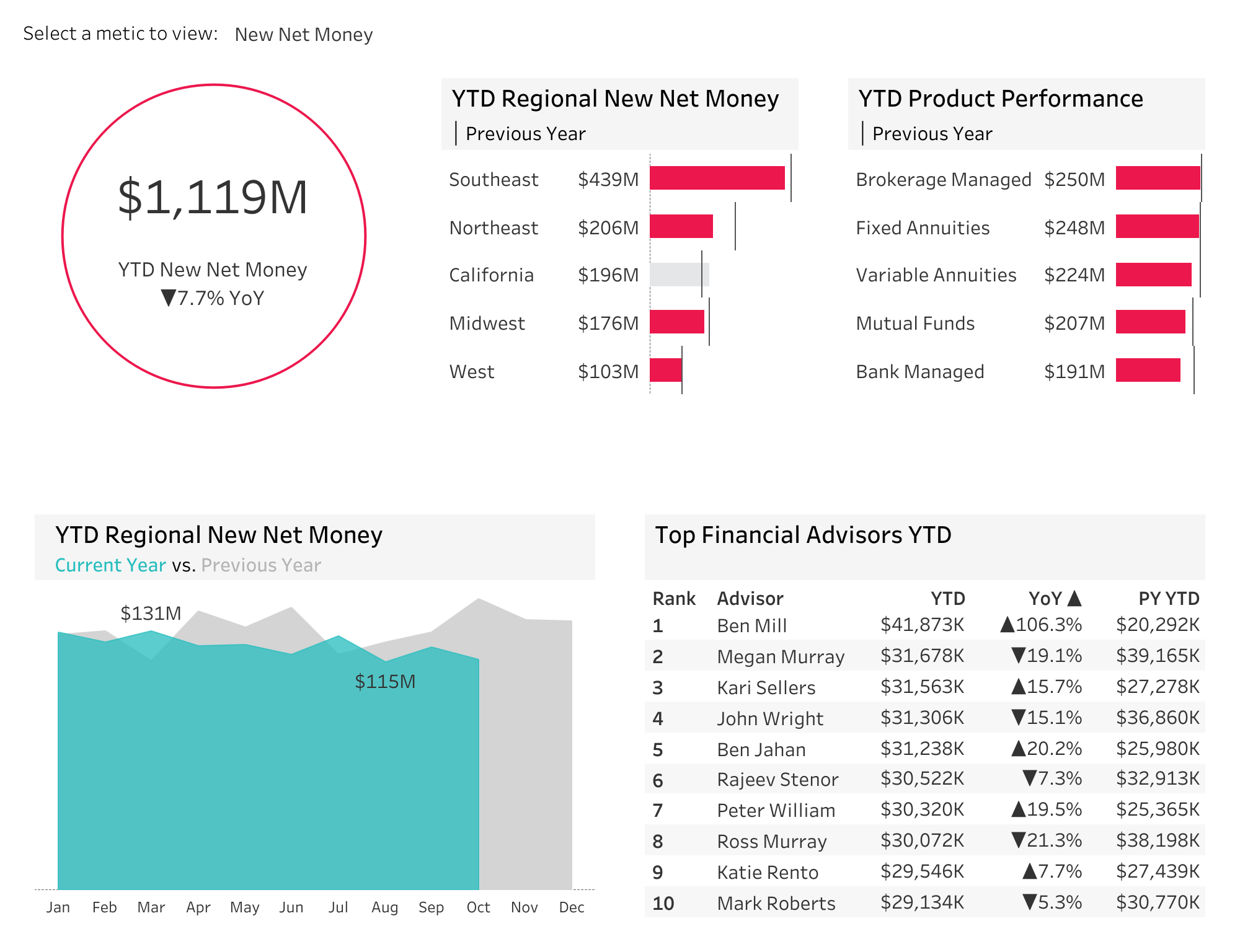
Task: Click the Variable Annuities label
Action: point(936,275)
